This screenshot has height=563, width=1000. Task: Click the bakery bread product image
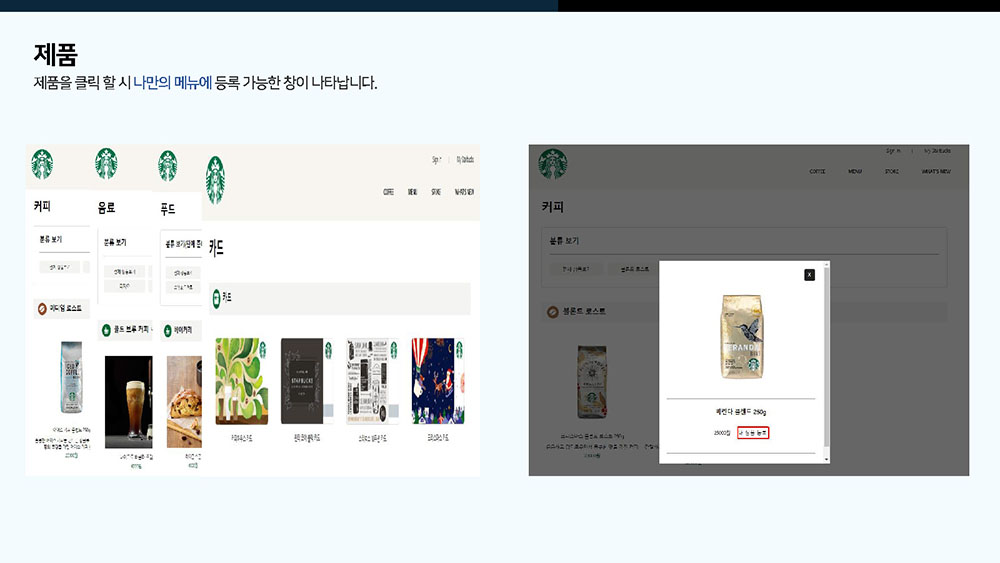184,402
